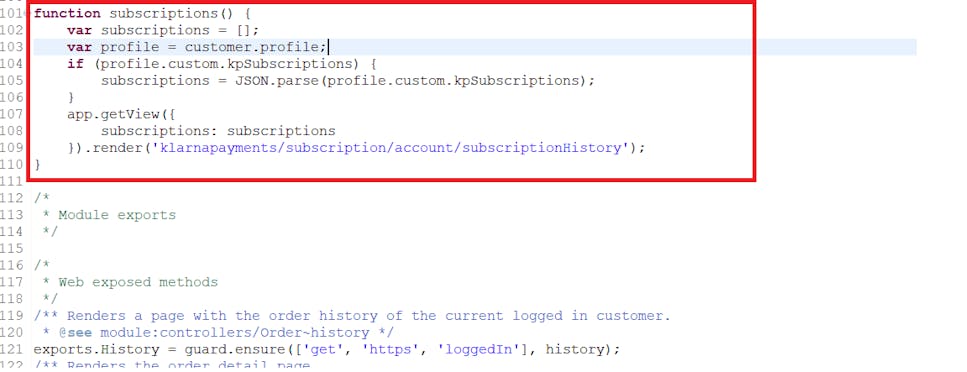Viewport: 967px width, 372px height.
Task: Click 'exports.History' on line 121
Action: (96, 349)
